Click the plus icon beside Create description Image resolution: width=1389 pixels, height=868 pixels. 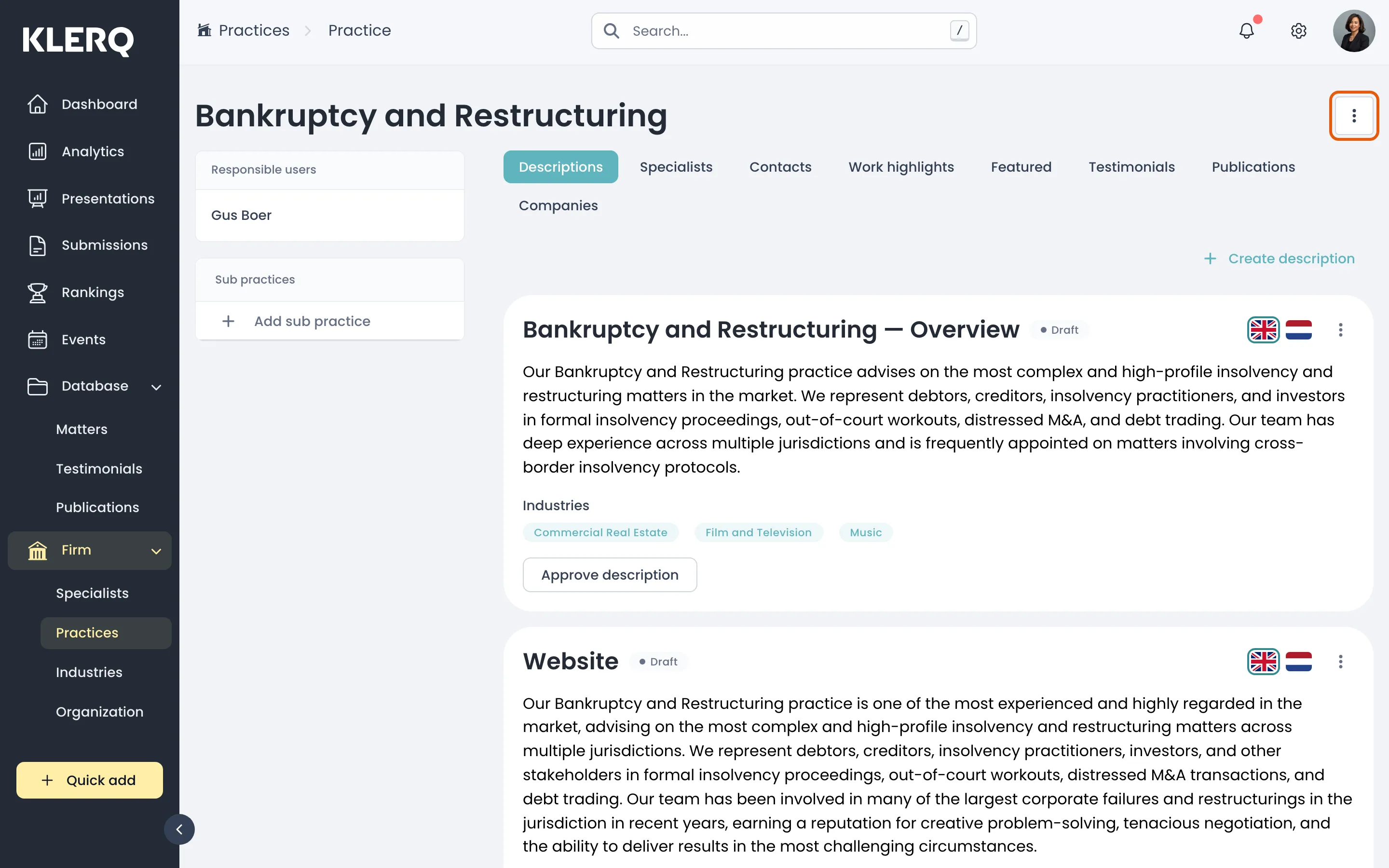tap(1210, 259)
